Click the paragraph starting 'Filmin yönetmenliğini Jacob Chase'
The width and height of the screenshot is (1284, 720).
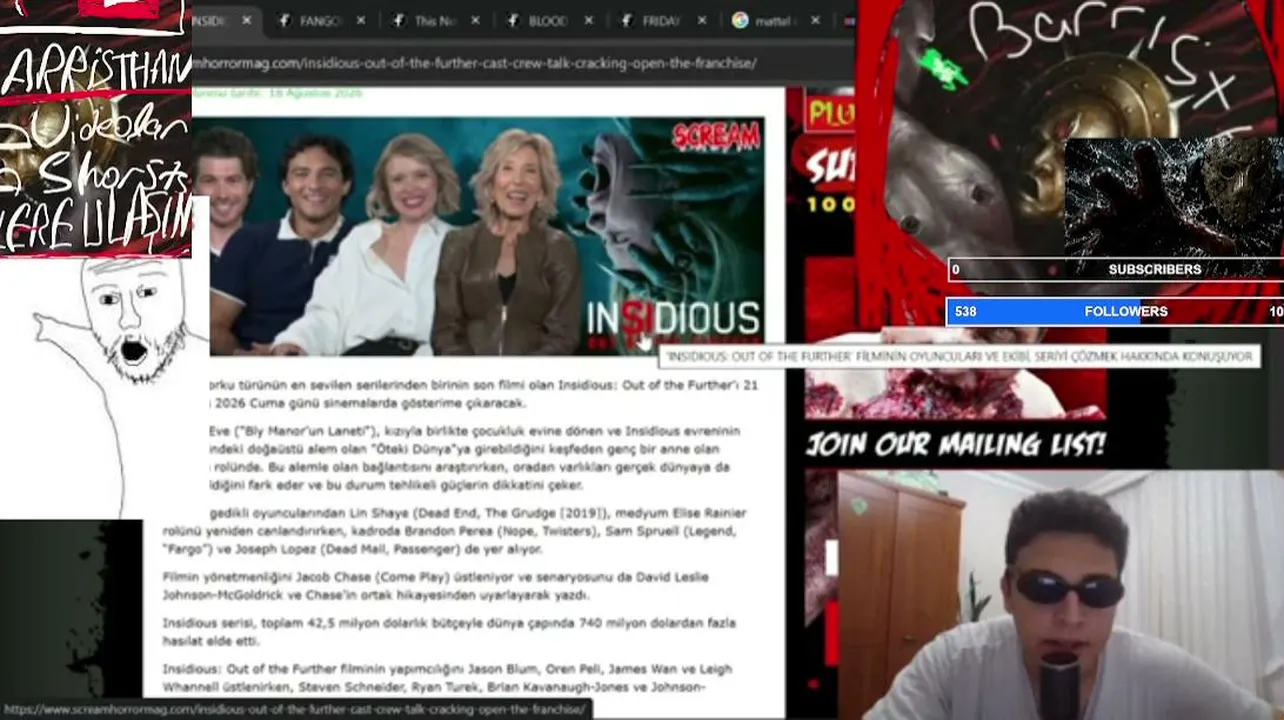[436, 586]
